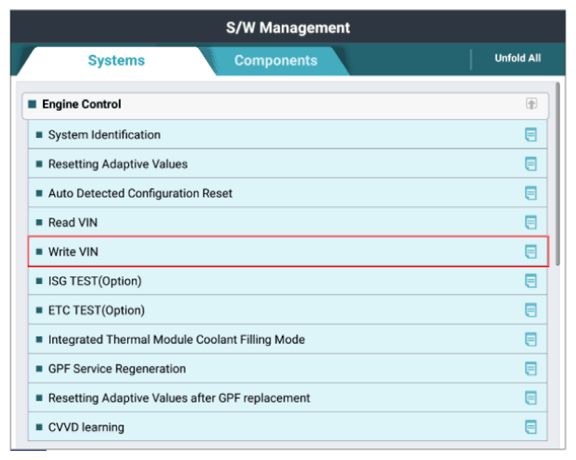Click the vertical scrollbar thumb

click(558, 174)
